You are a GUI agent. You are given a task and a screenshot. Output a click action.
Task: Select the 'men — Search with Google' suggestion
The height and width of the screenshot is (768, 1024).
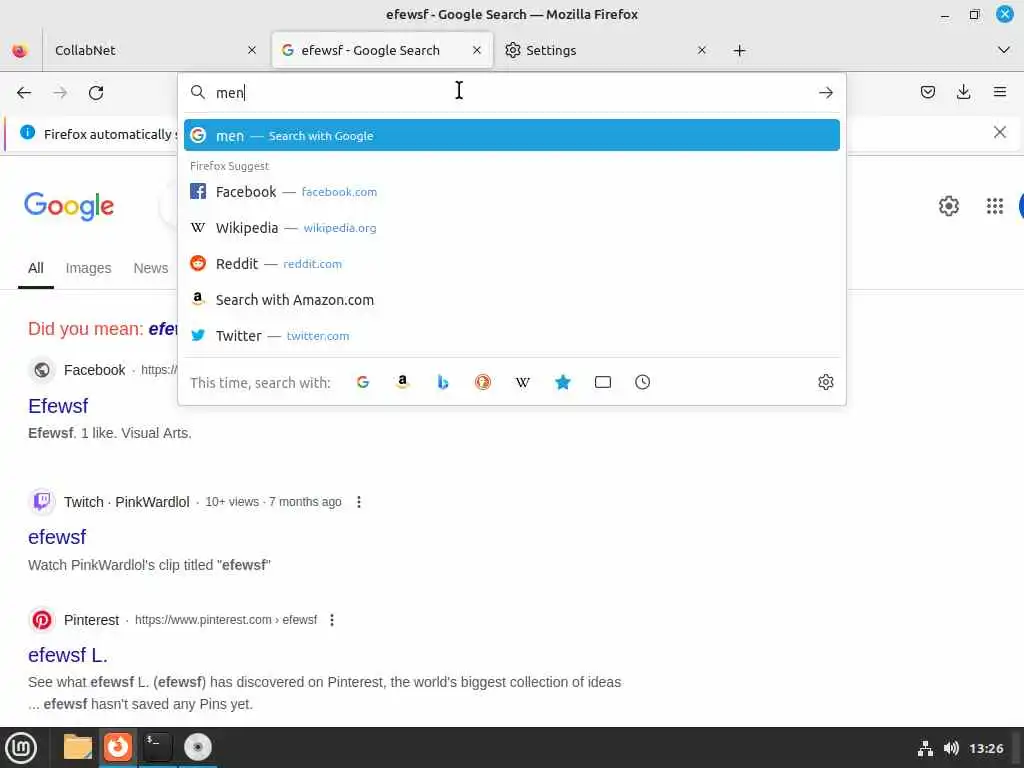coord(511,135)
